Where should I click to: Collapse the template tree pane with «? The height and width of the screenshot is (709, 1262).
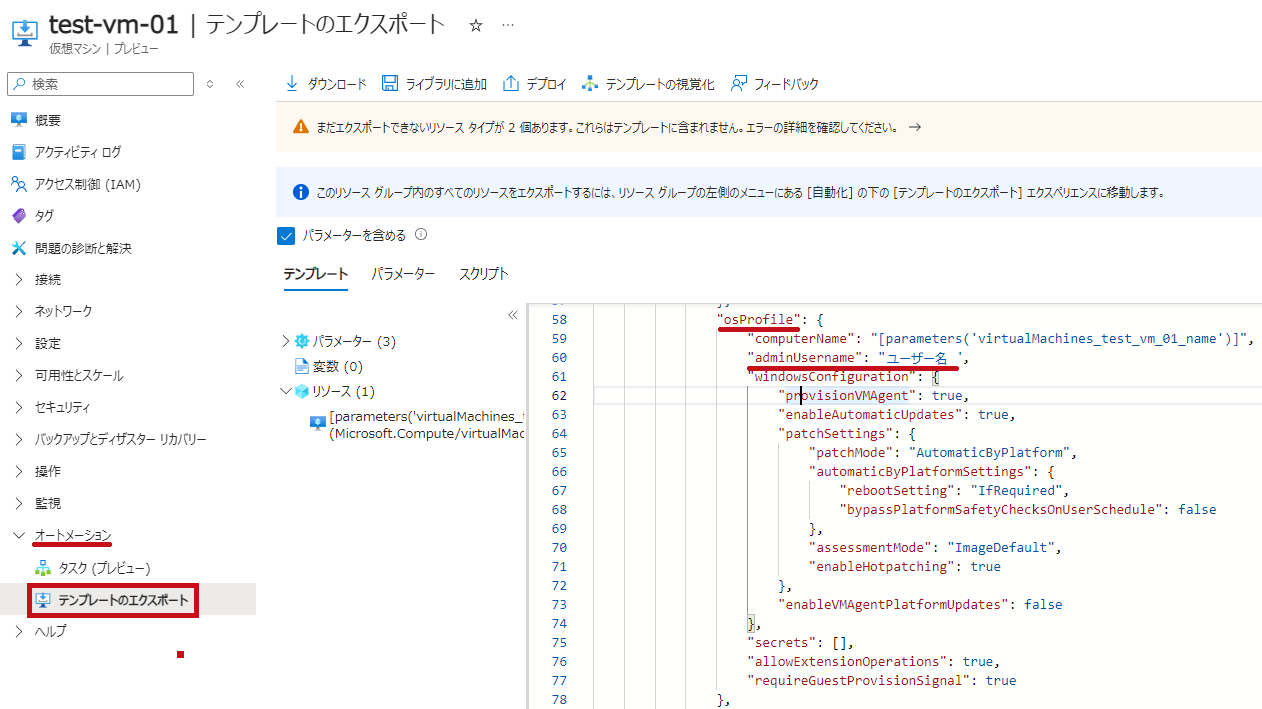(x=513, y=315)
